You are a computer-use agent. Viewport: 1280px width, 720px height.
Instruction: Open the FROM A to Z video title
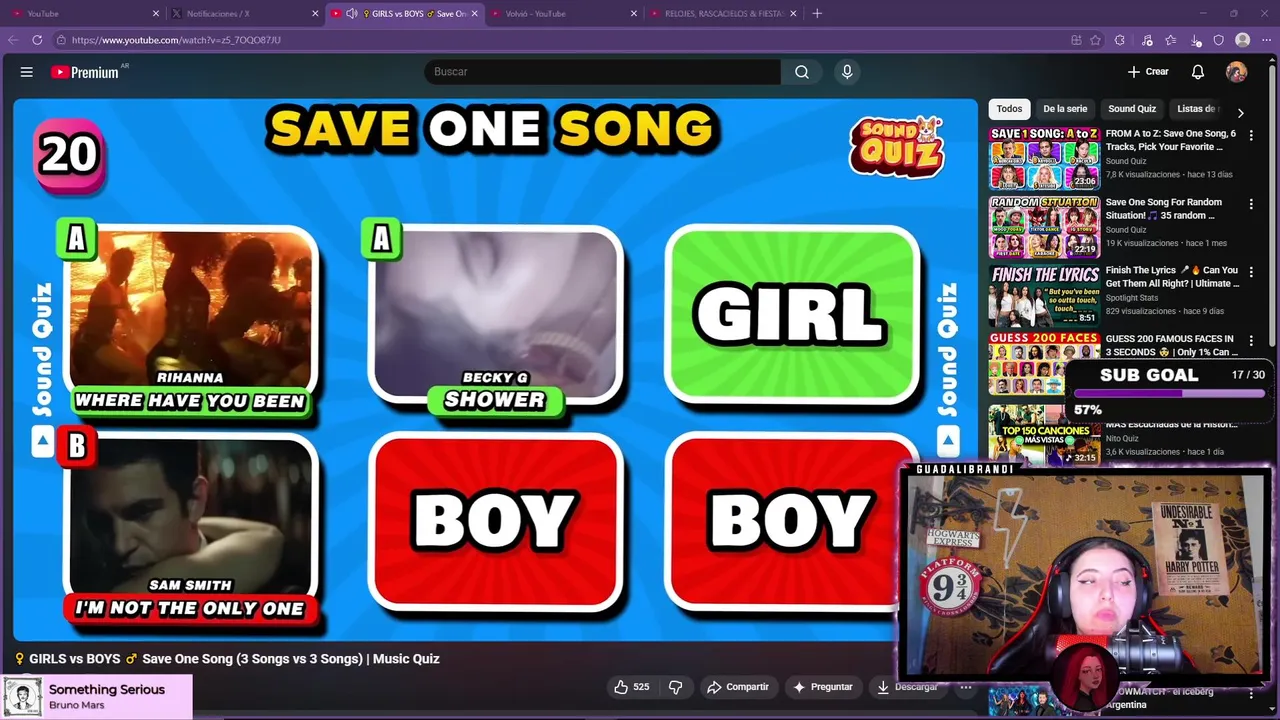tap(1171, 140)
